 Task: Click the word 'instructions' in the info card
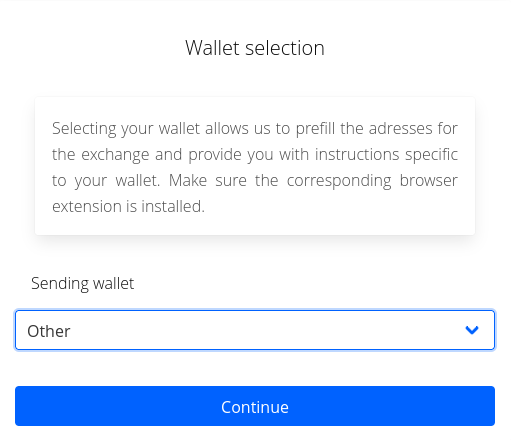click(357, 154)
